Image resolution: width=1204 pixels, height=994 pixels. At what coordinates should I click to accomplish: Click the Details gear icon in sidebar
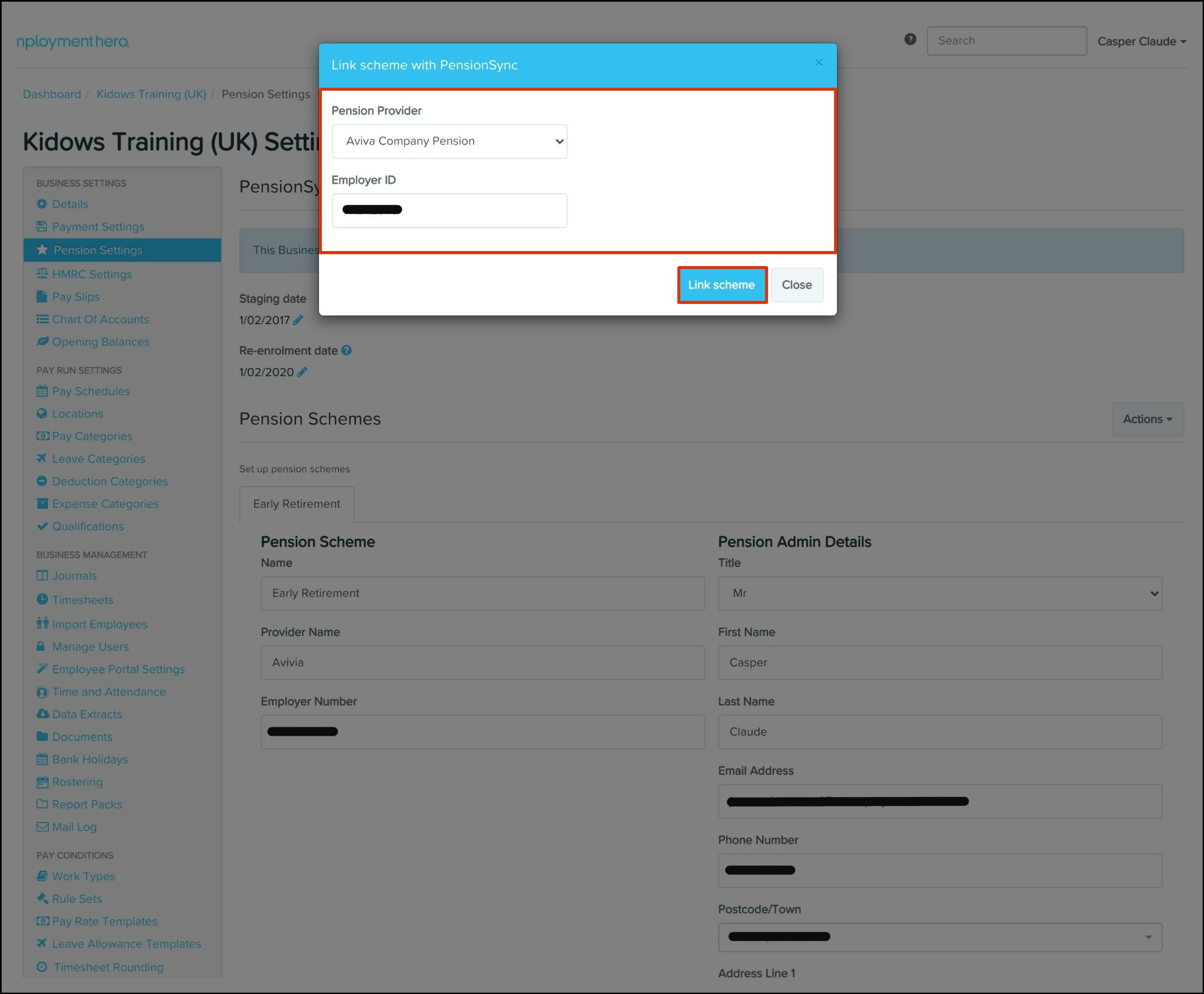(x=42, y=204)
